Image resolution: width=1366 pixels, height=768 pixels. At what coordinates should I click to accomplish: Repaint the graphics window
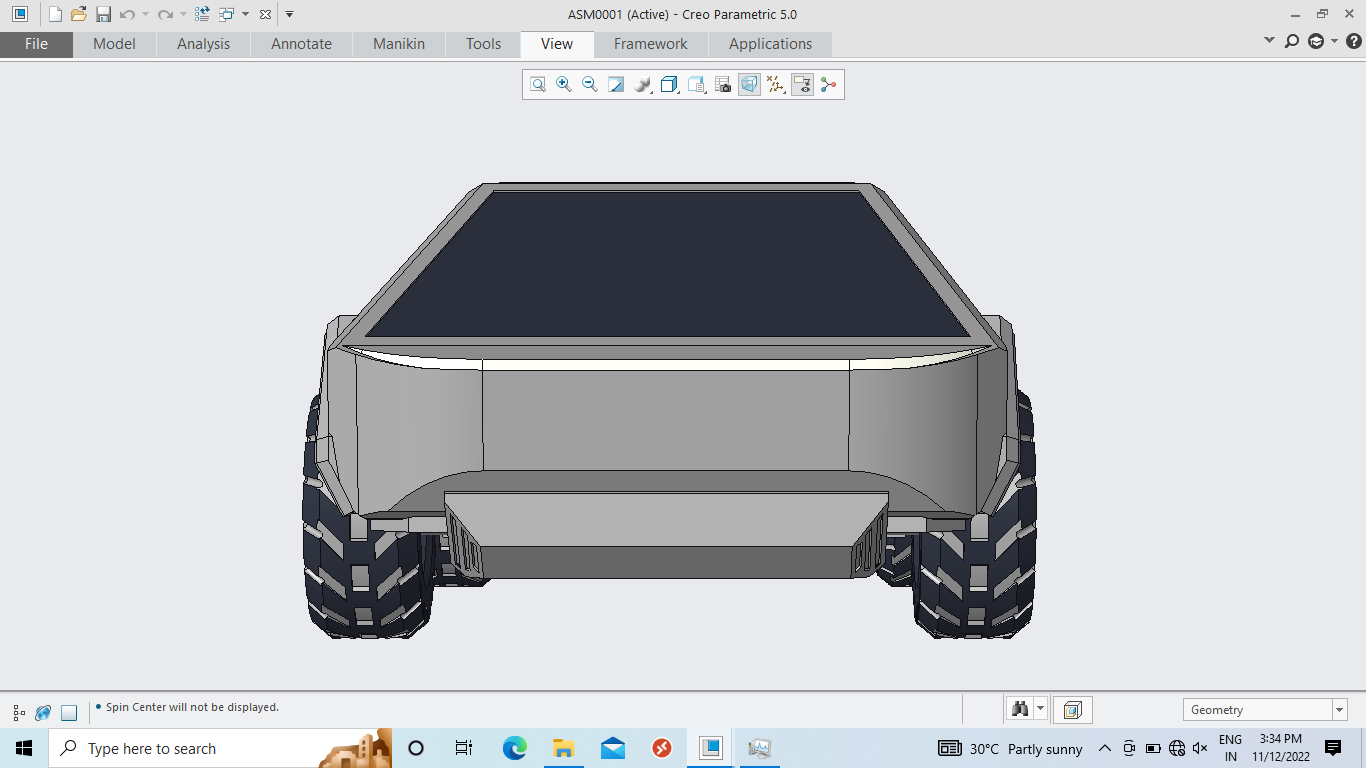click(x=616, y=85)
